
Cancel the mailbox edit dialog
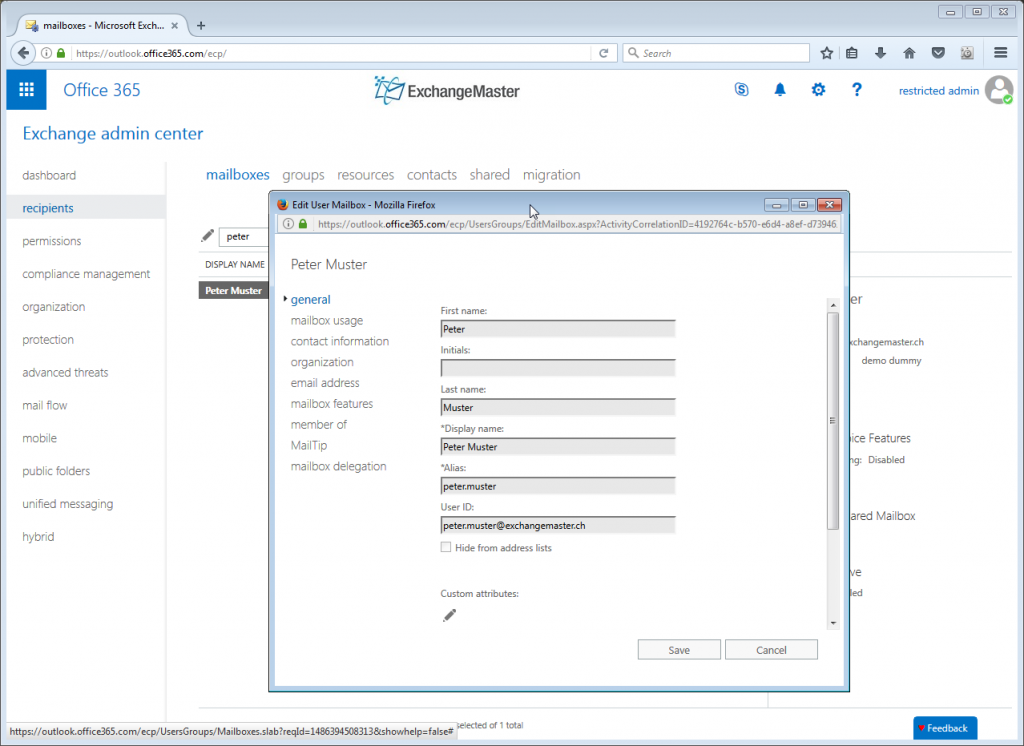point(771,649)
